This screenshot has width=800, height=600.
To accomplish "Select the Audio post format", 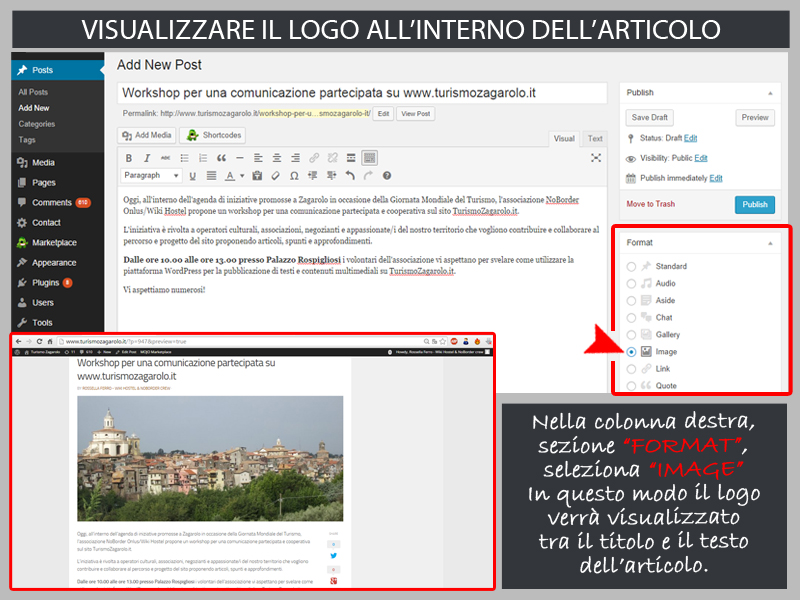I will [631, 284].
